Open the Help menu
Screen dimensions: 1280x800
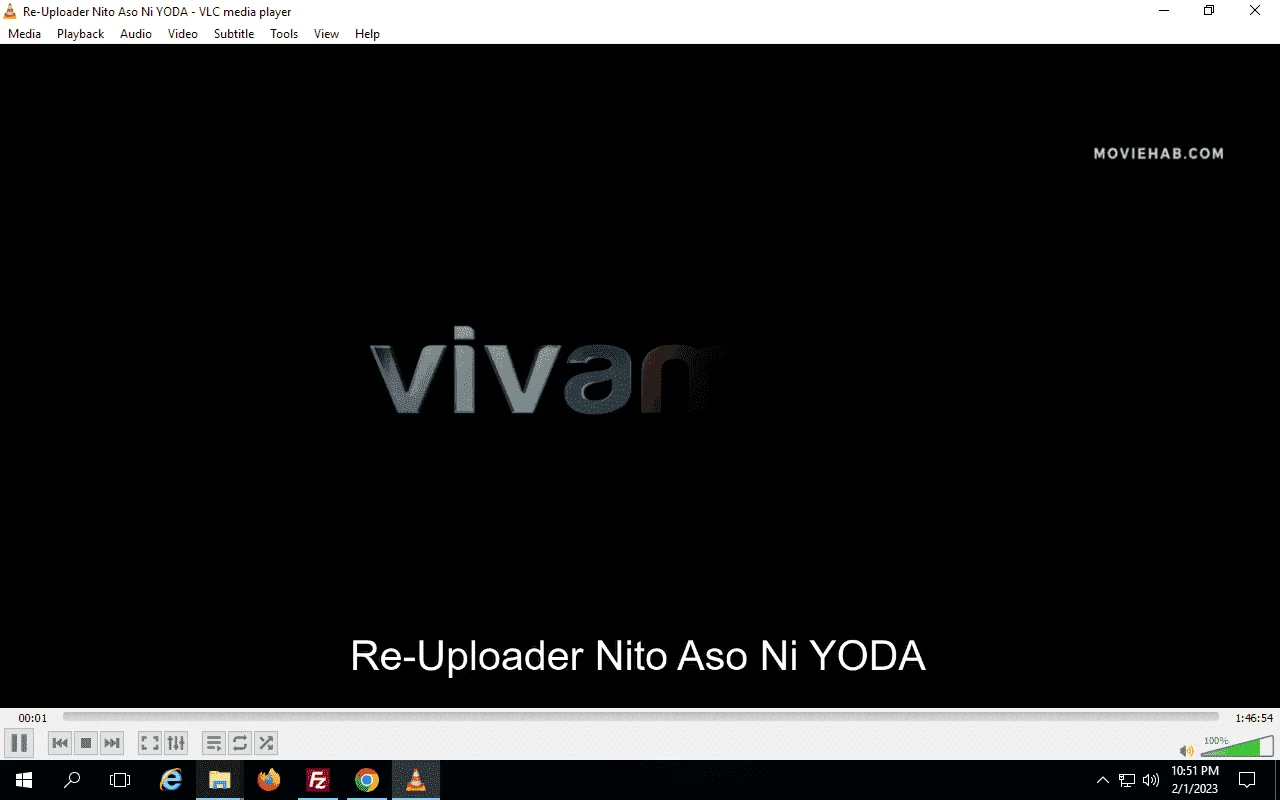(x=367, y=33)
